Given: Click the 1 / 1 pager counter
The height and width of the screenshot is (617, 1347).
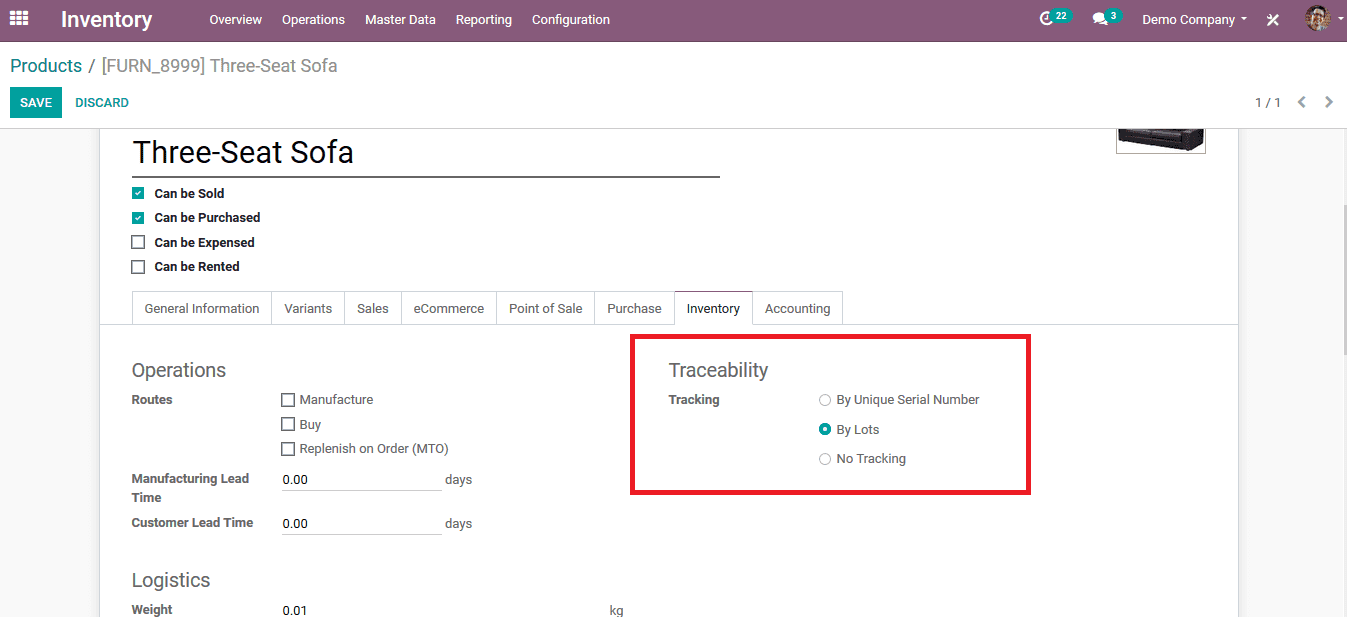Looking at the screenshot, I should (1268, 103).
